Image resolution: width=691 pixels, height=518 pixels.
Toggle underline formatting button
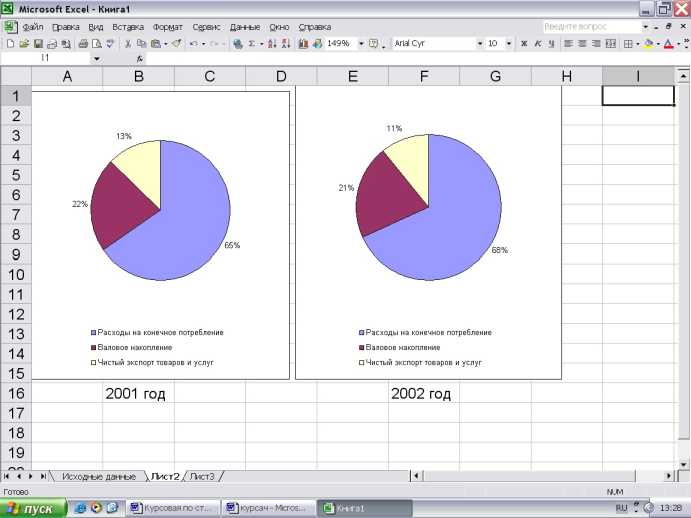550,44
